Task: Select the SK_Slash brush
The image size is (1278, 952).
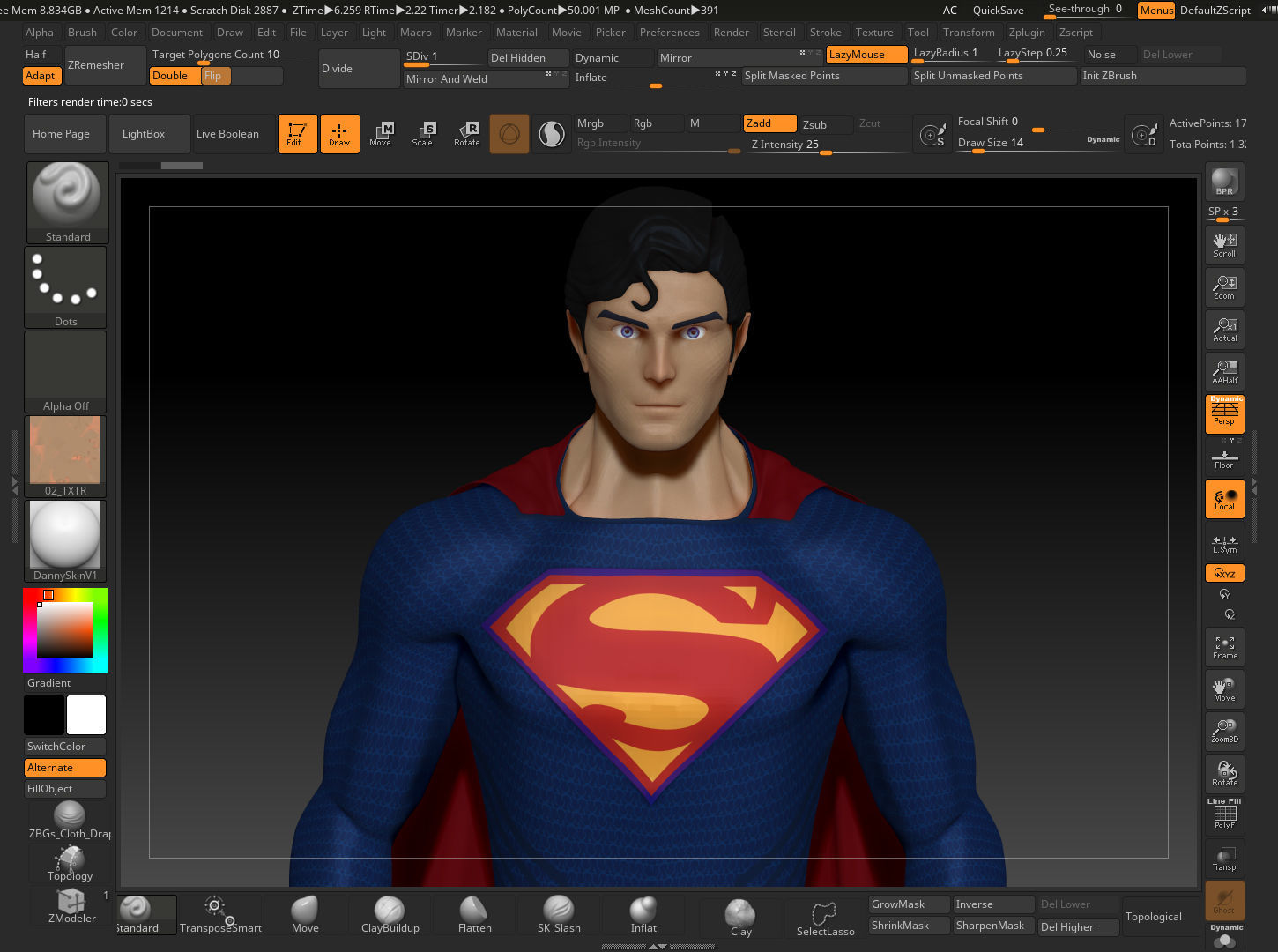Action: point(559,915)
